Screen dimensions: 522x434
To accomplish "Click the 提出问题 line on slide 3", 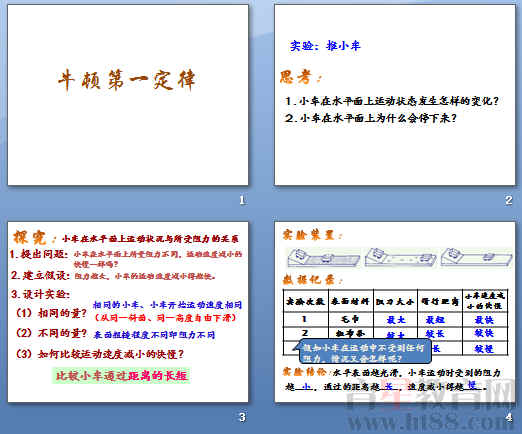I will 126,259.
